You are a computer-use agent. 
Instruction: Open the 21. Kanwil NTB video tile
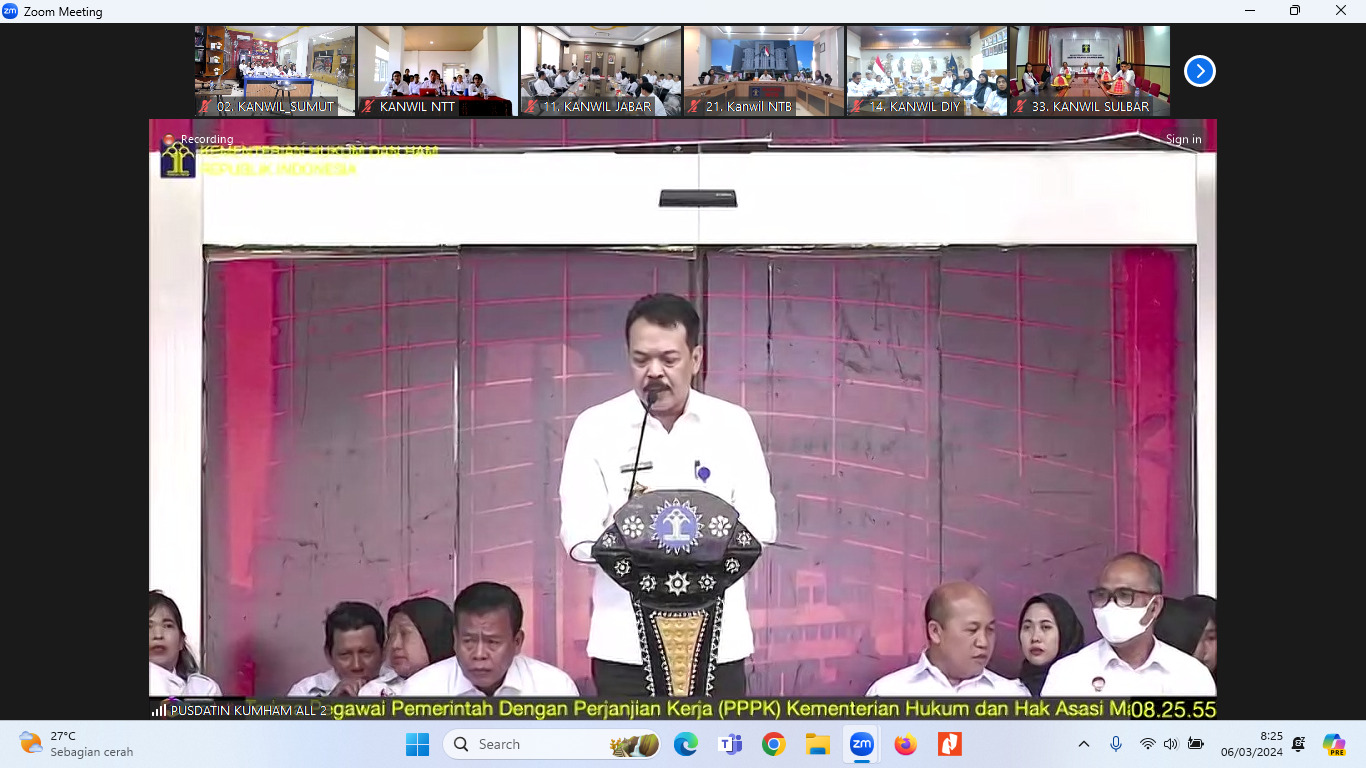[x=764, y=70]
